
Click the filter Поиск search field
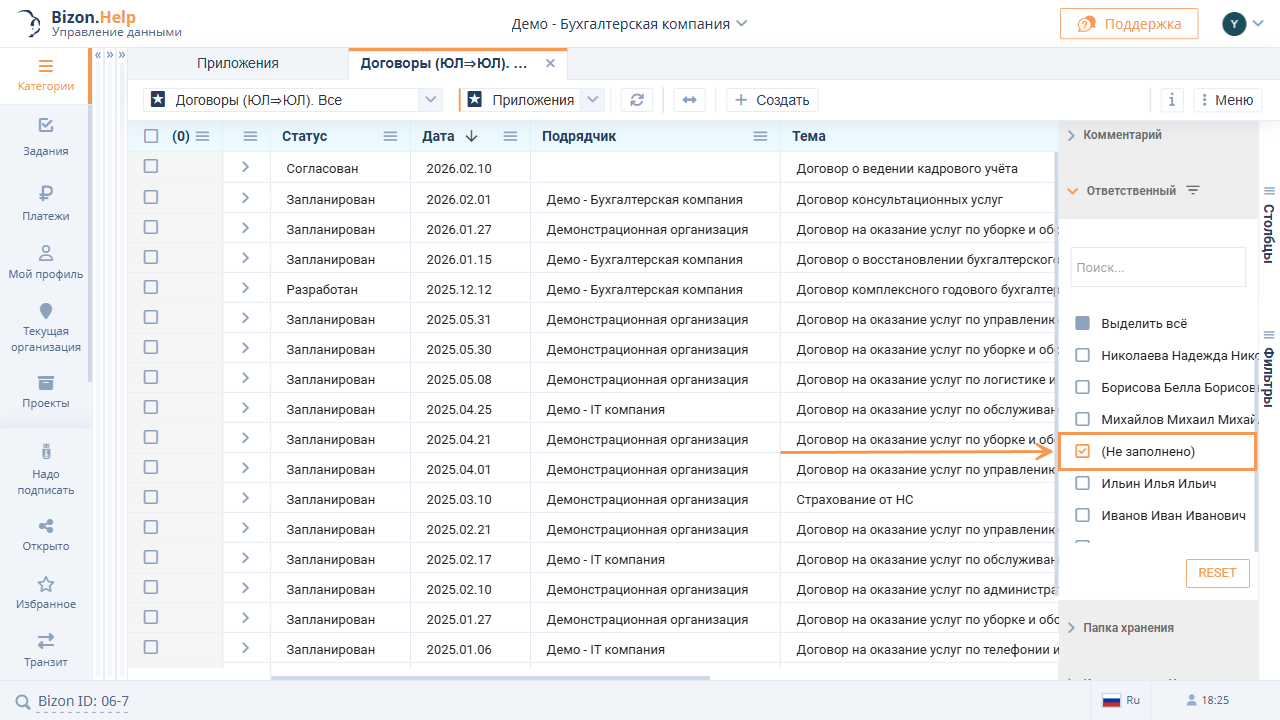(1157, 268)
